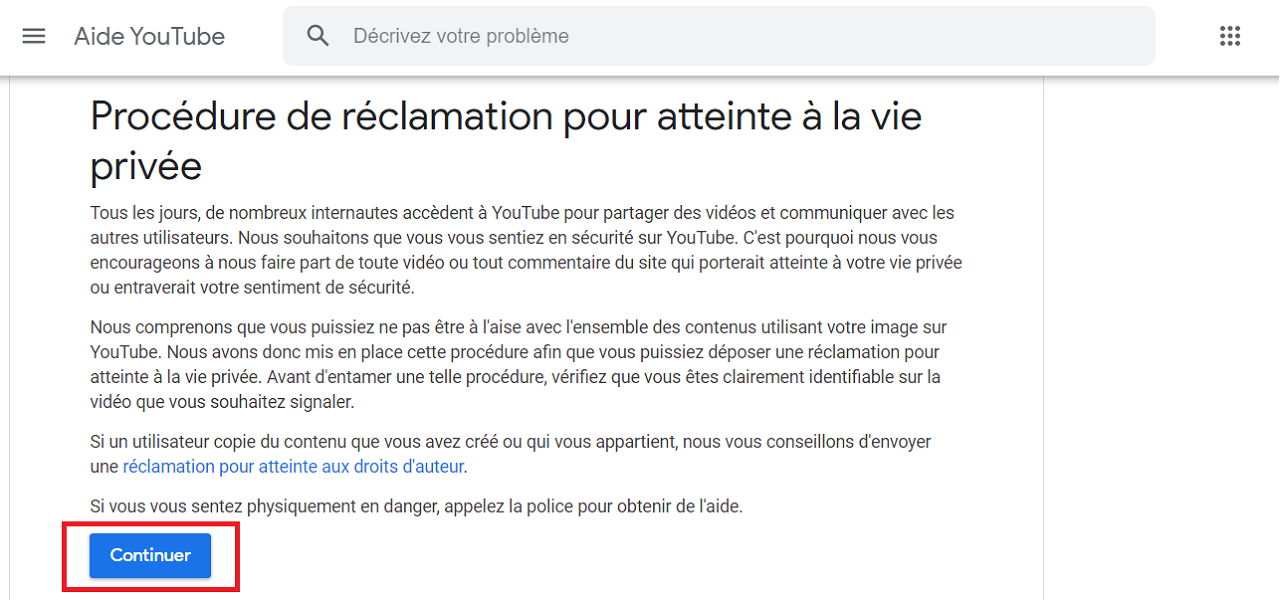
Task: Click the sentence "Si vous vous sentez physiquement en danger"
Action: click(x=264, y=506)
